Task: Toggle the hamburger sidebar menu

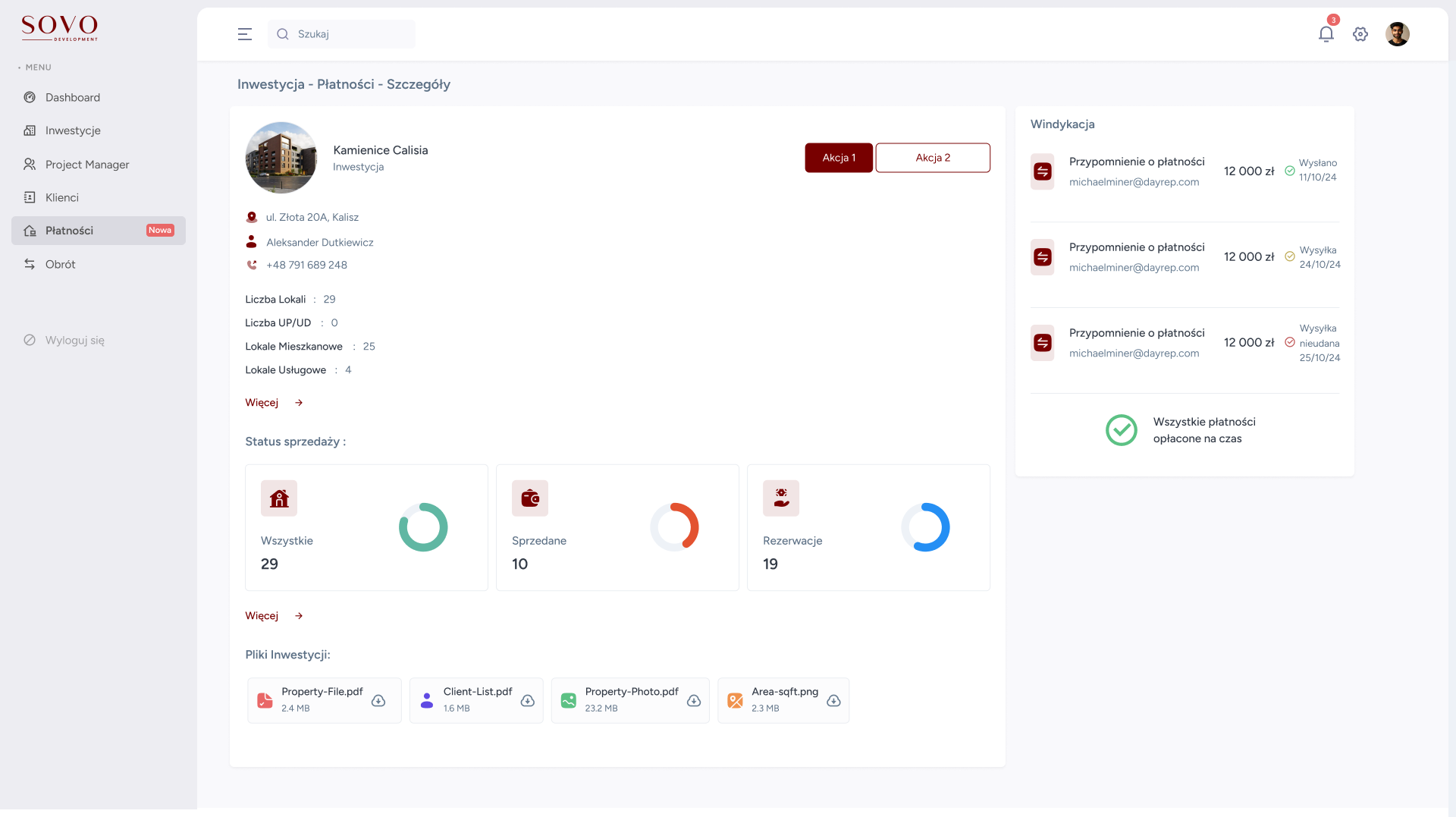Action: click(x=244, y=34)
